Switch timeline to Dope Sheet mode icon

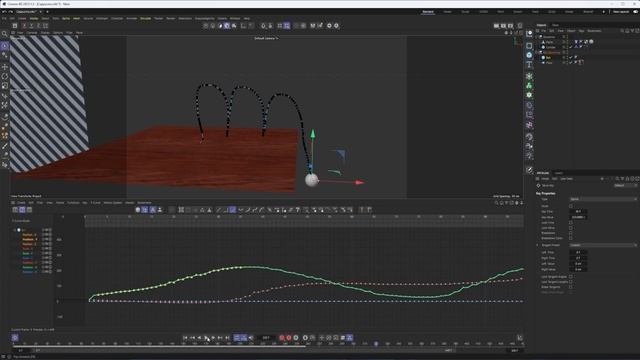point(15,210)
